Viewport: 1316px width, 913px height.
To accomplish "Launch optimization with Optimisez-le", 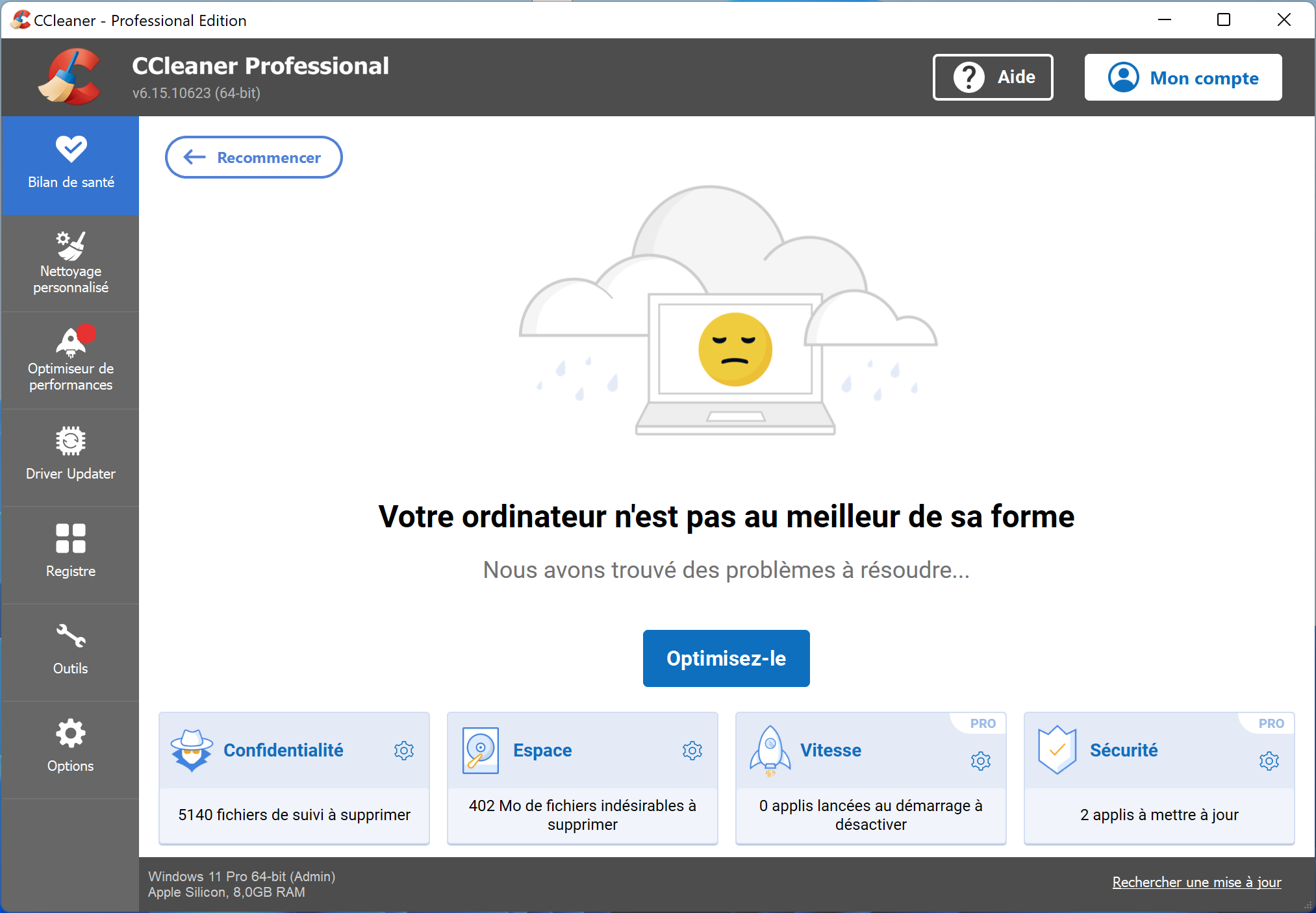I will coord(726,658).
